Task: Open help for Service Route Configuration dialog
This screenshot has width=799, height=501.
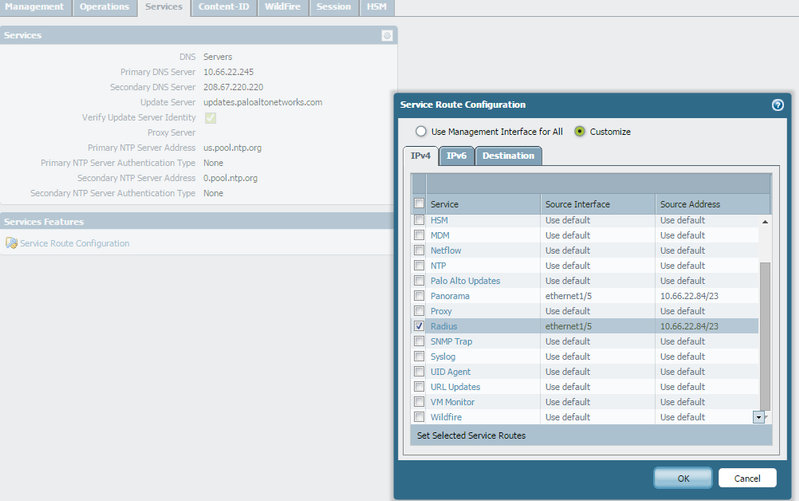Action: [777, 104]
